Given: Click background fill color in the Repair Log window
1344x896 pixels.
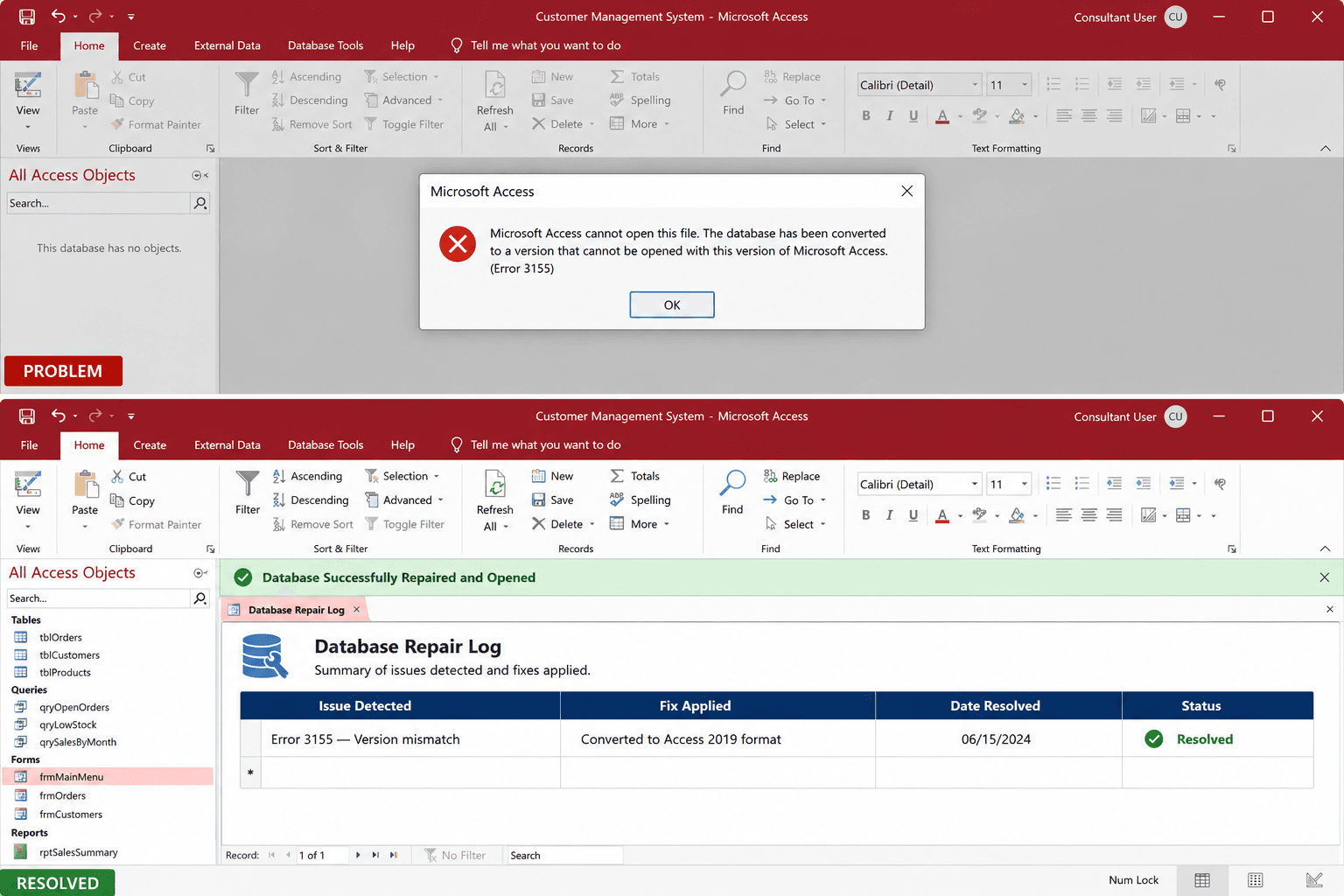Looking at the screenshot, I should (x=1017, y=515).
